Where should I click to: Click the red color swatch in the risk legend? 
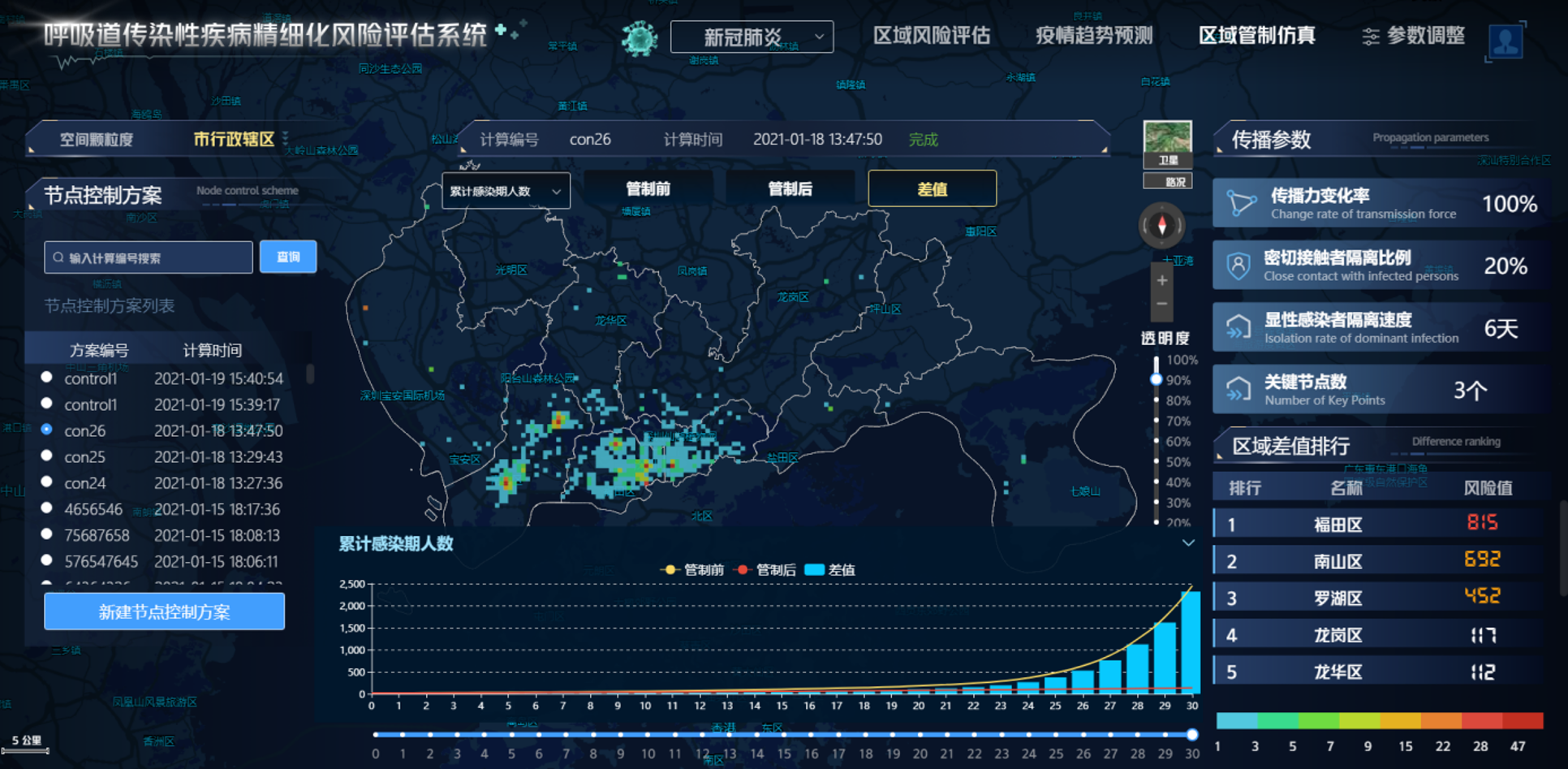[1523, 720]
